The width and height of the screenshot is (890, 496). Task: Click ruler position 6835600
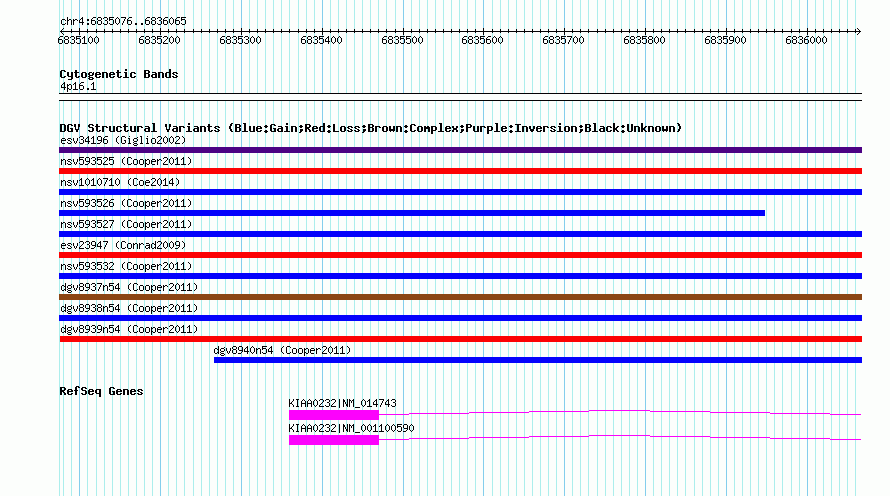point(482,41)
